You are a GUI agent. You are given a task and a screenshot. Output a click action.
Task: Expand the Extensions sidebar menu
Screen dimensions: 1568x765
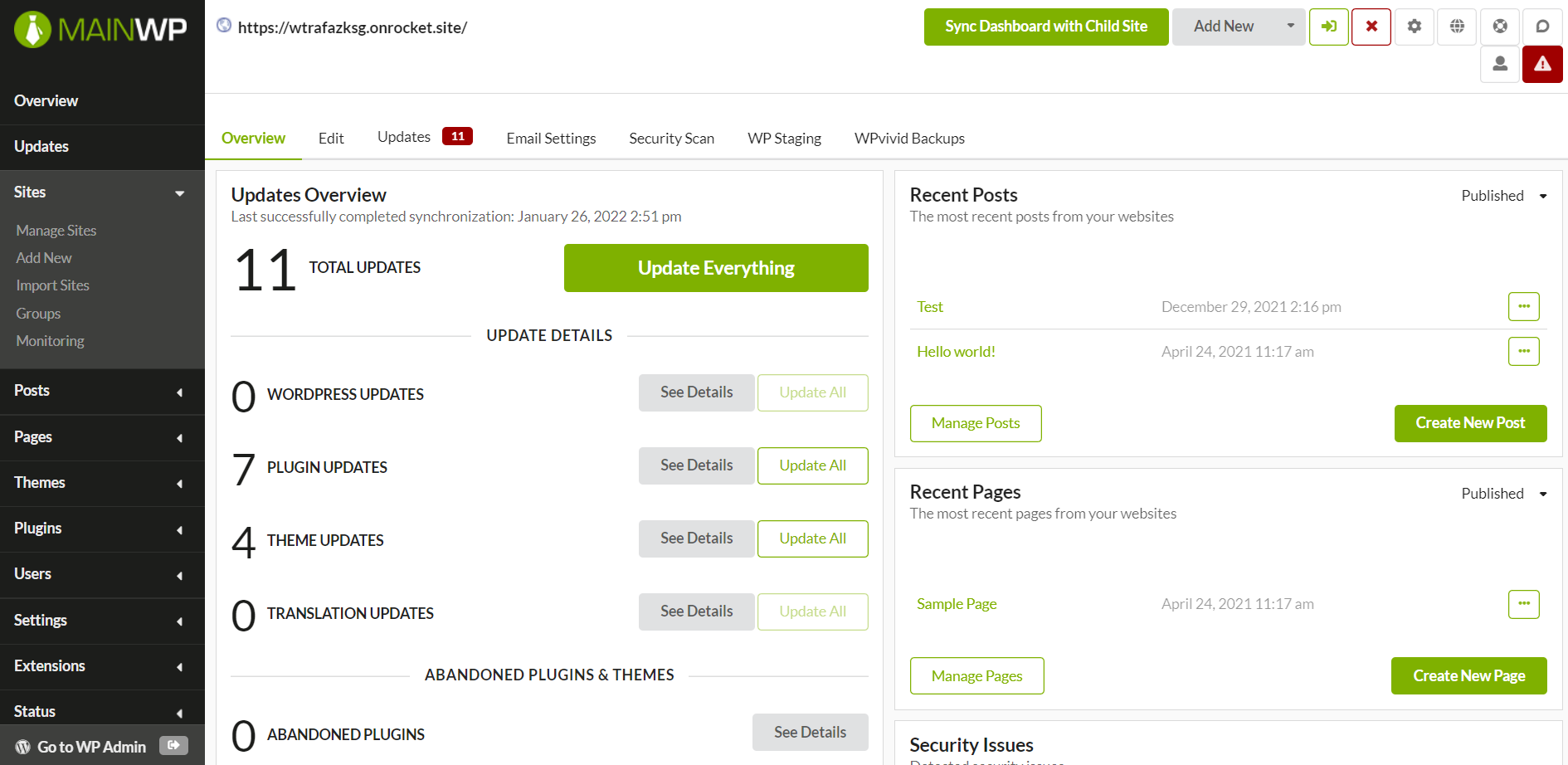(179, 666)
